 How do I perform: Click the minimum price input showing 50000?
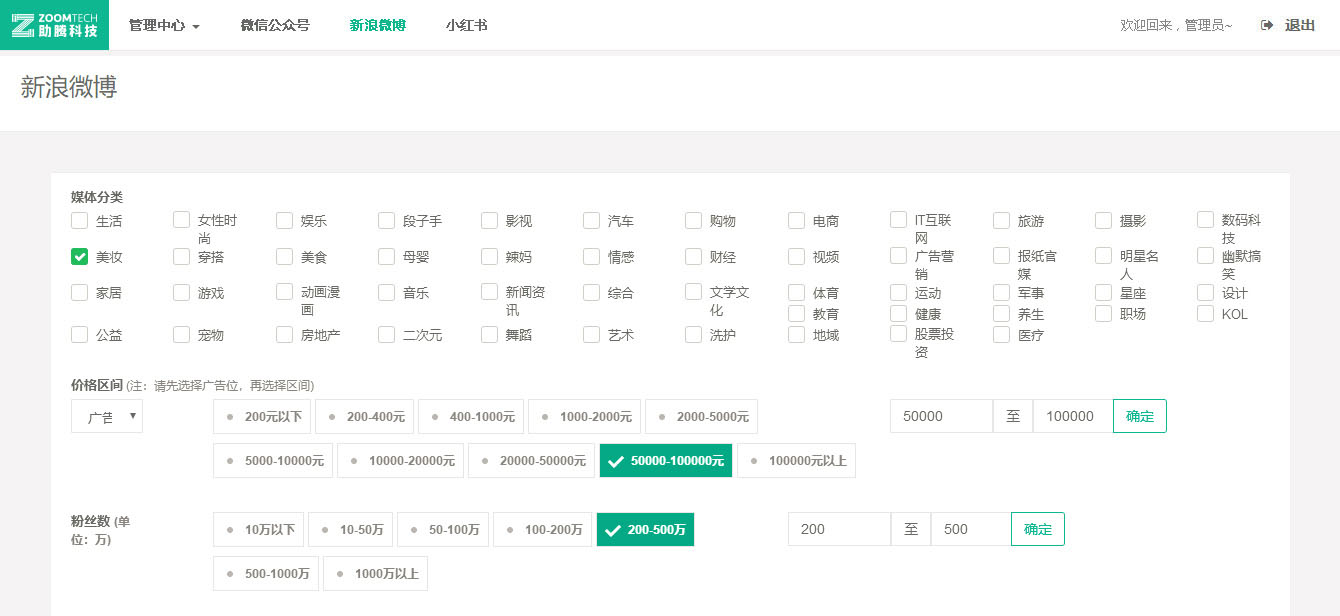(x=940, y=416)
